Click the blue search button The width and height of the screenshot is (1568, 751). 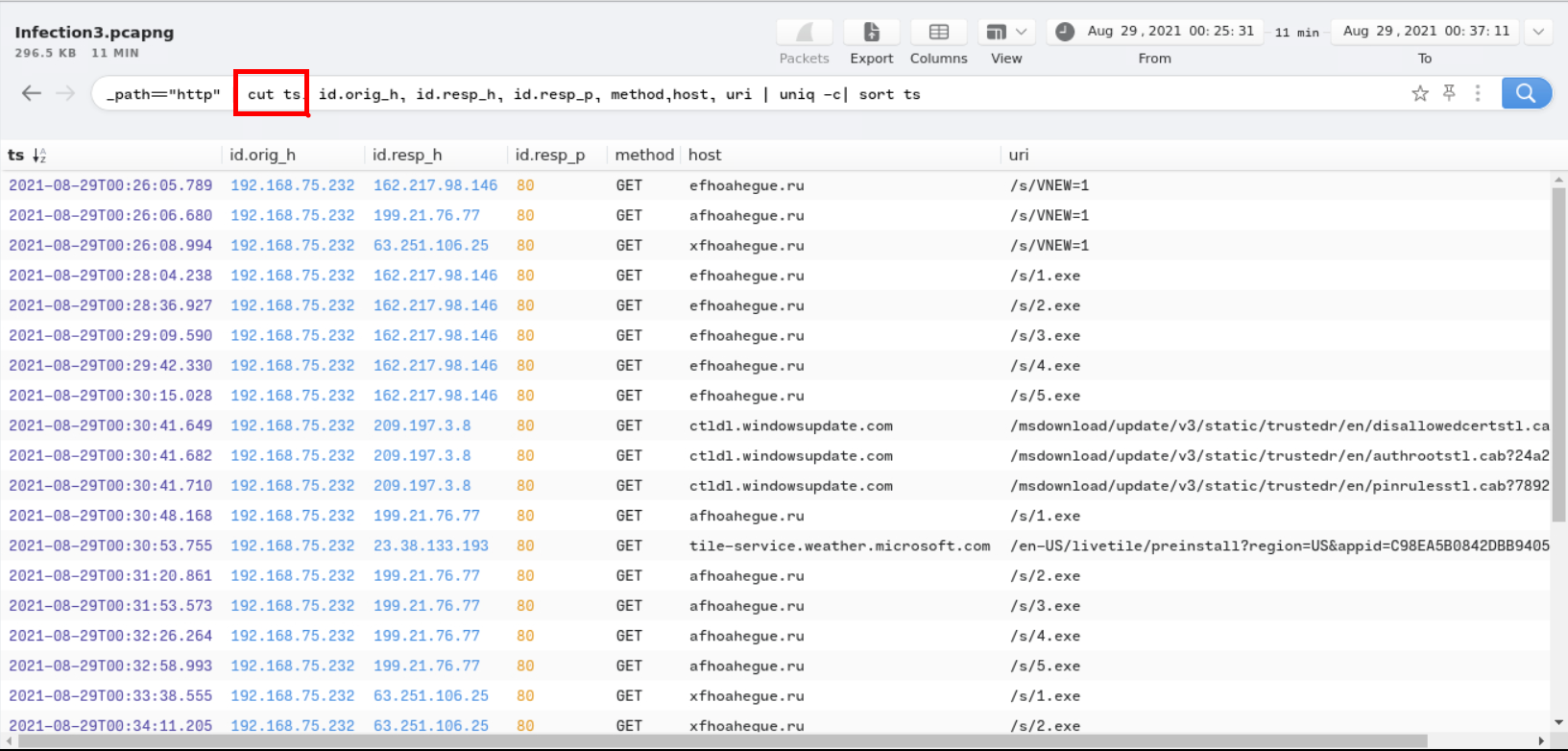tap(1526, 93)
